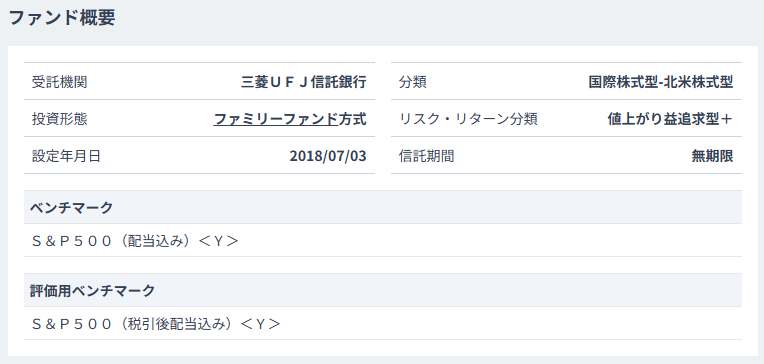Select 国際株式型-北米株式型 classification text
The height and width of the screenshot is (364, 764).
tap(661, 82)
